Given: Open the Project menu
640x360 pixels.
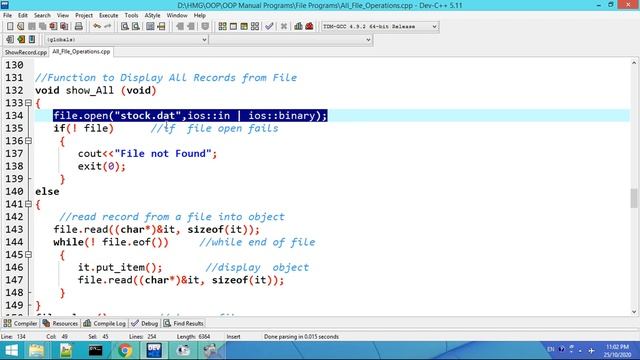Looking at the screenshot, I should tap(84, 16).
